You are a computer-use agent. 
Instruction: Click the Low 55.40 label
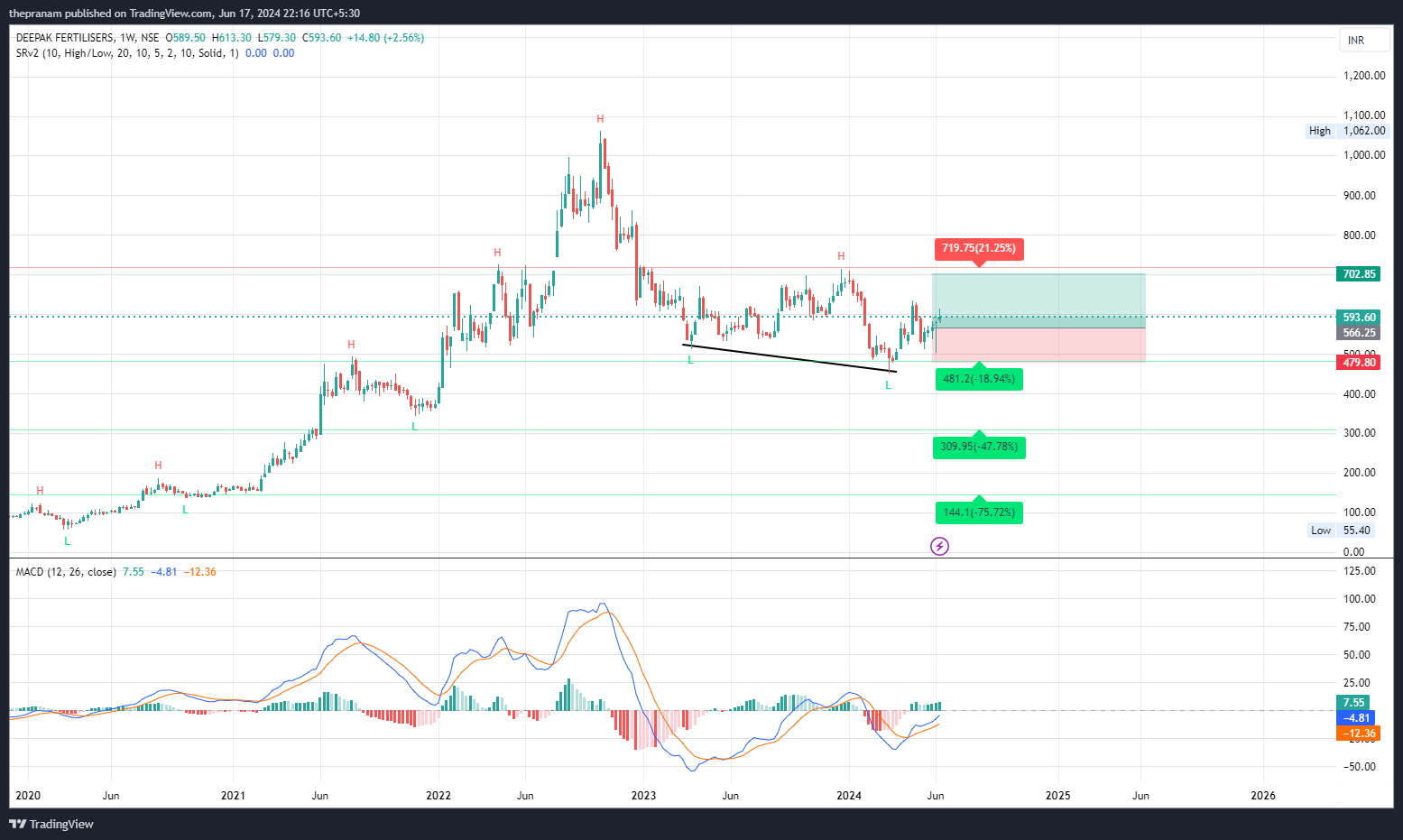1342,531
